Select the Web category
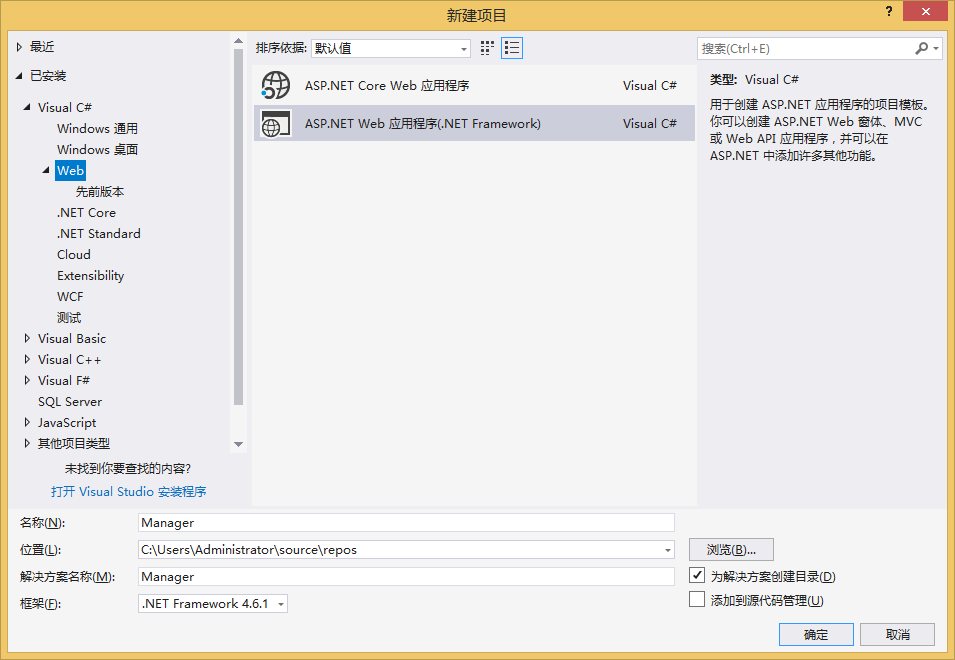The width and height of the screenshot is (955, 660). [x=70, y=170]
